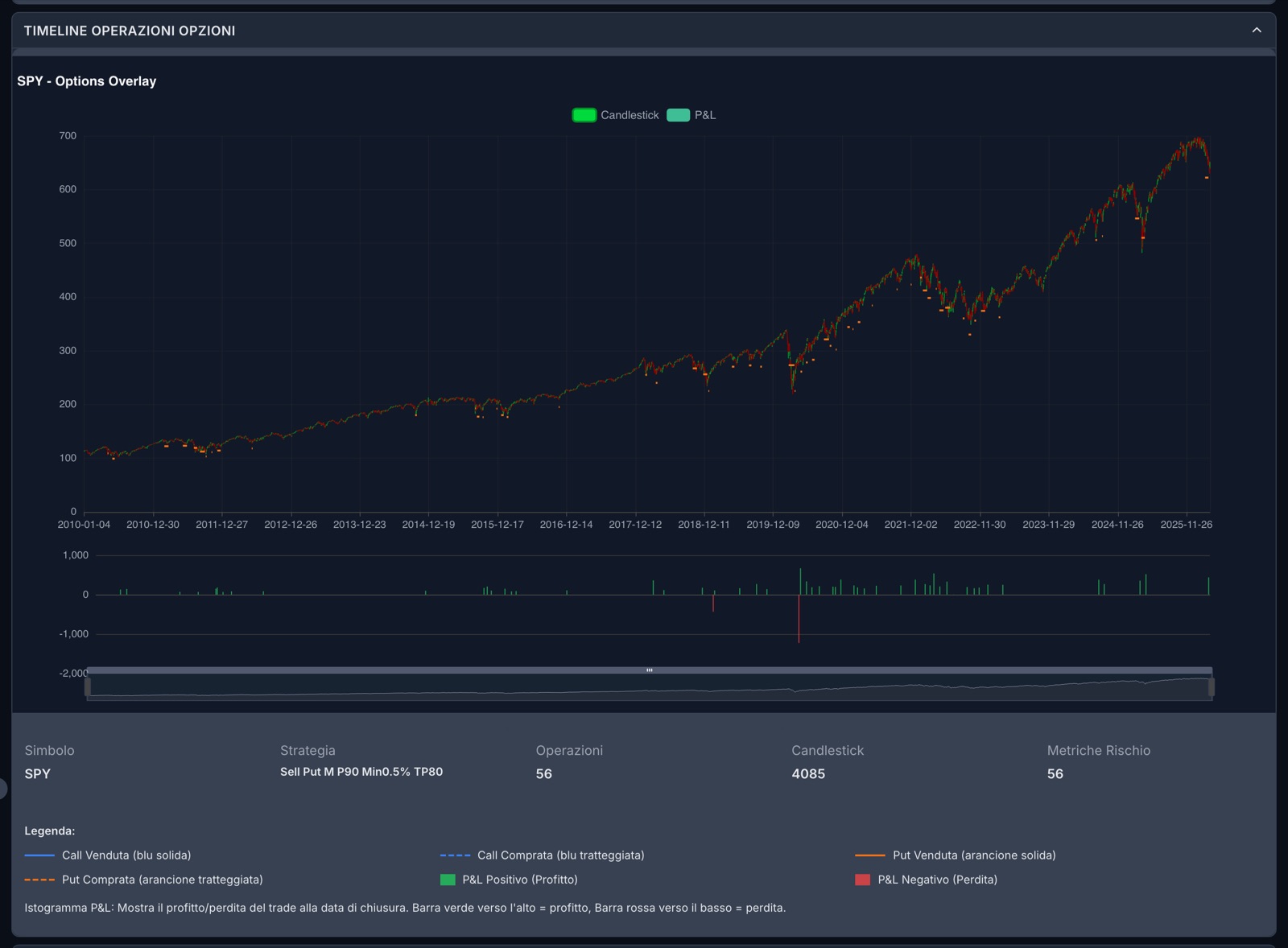
Task: Click the center grip of the zoom slider
Action: click(x=649, y=670)
